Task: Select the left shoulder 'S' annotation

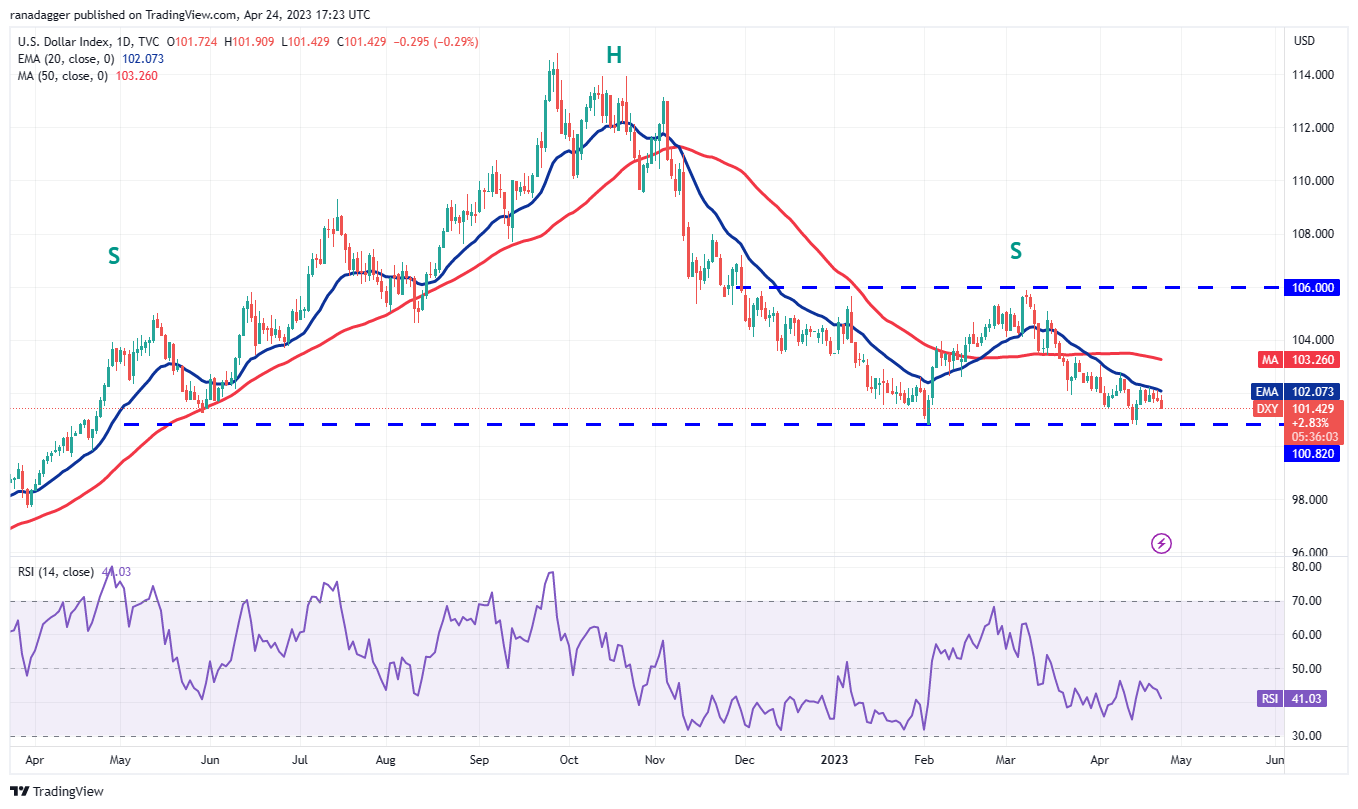Action: click(x=114, y=256)
